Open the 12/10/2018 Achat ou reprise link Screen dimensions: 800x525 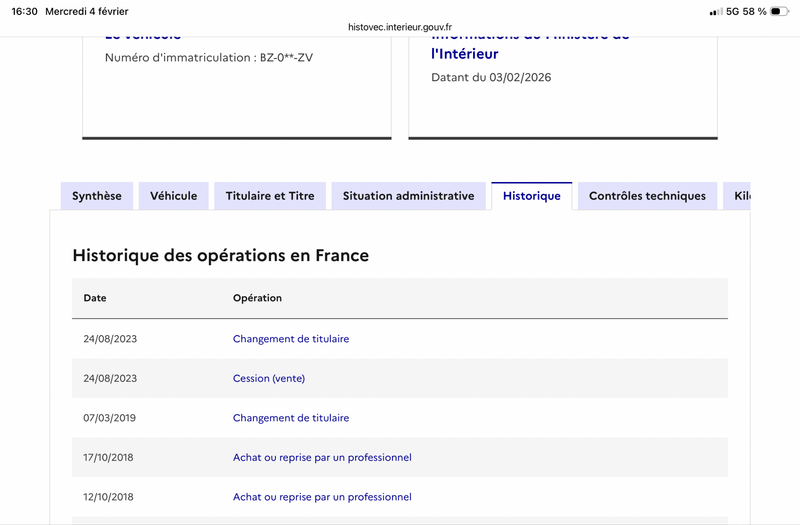322,497
